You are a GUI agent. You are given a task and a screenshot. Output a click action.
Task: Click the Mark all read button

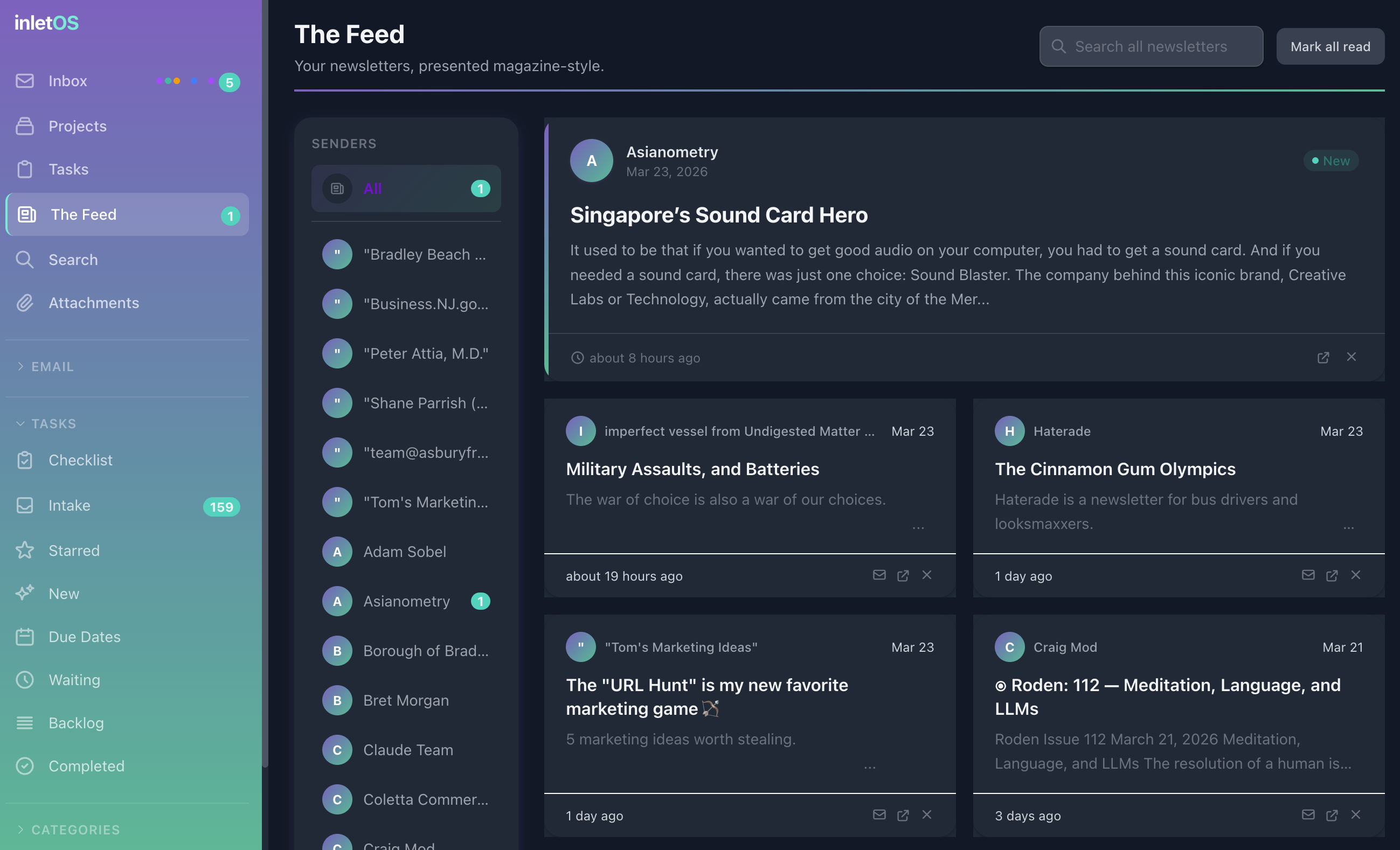pos(1329,46)
